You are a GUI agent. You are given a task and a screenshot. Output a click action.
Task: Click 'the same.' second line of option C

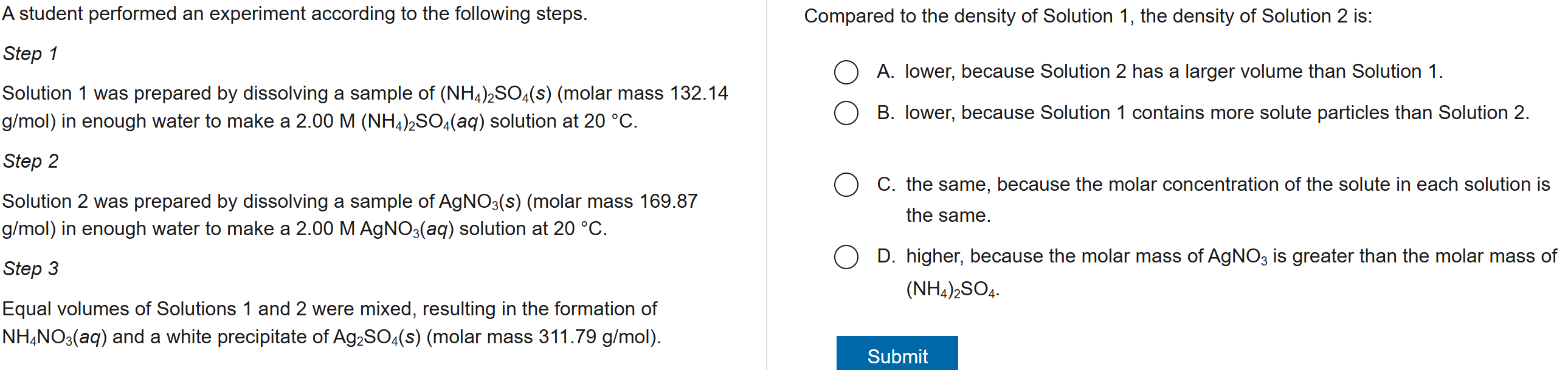(948, 216)
